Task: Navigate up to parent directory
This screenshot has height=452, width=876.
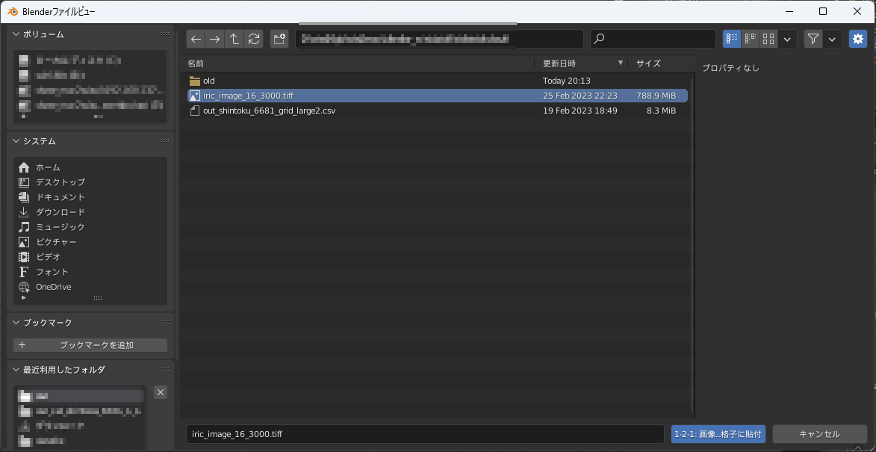Action: [234, 39]
